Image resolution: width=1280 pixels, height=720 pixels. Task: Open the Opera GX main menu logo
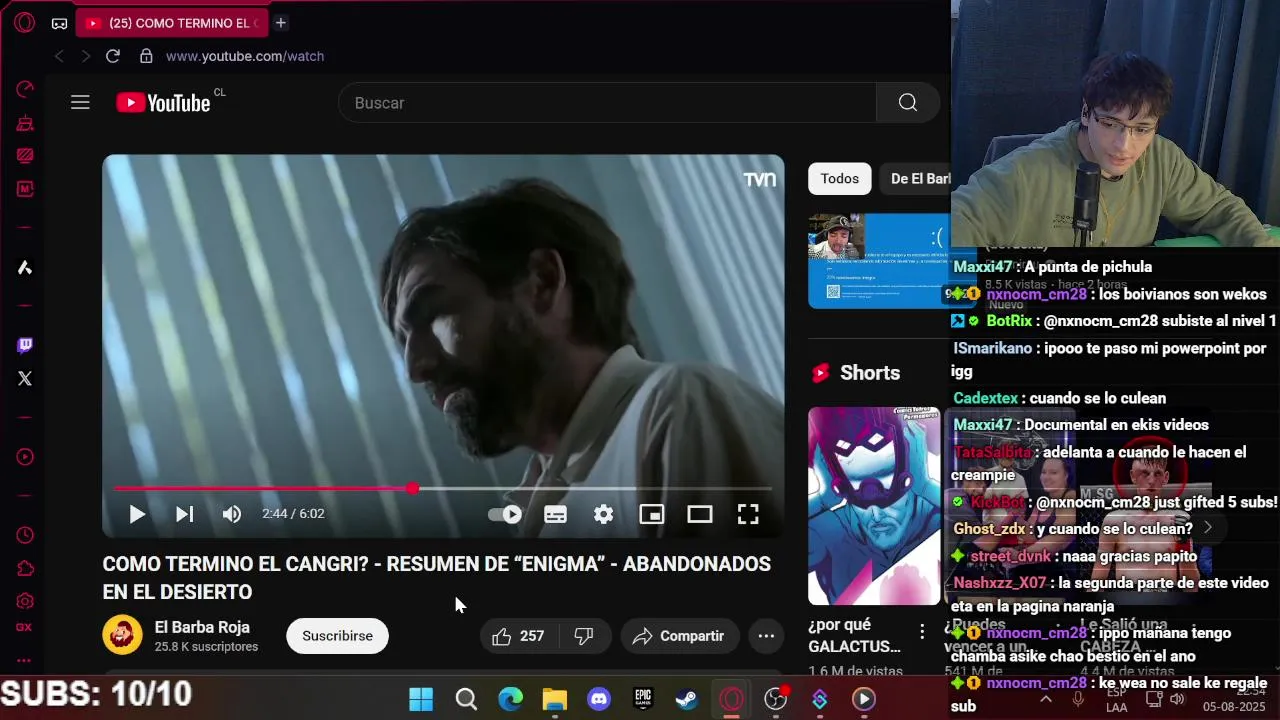[25, 22]
